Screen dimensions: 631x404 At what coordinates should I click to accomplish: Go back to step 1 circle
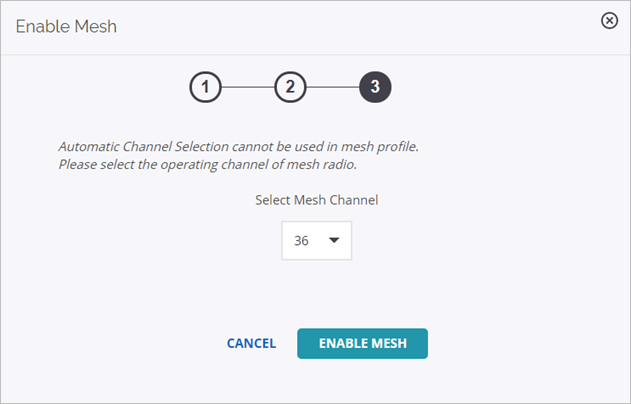tap(205, 87)
